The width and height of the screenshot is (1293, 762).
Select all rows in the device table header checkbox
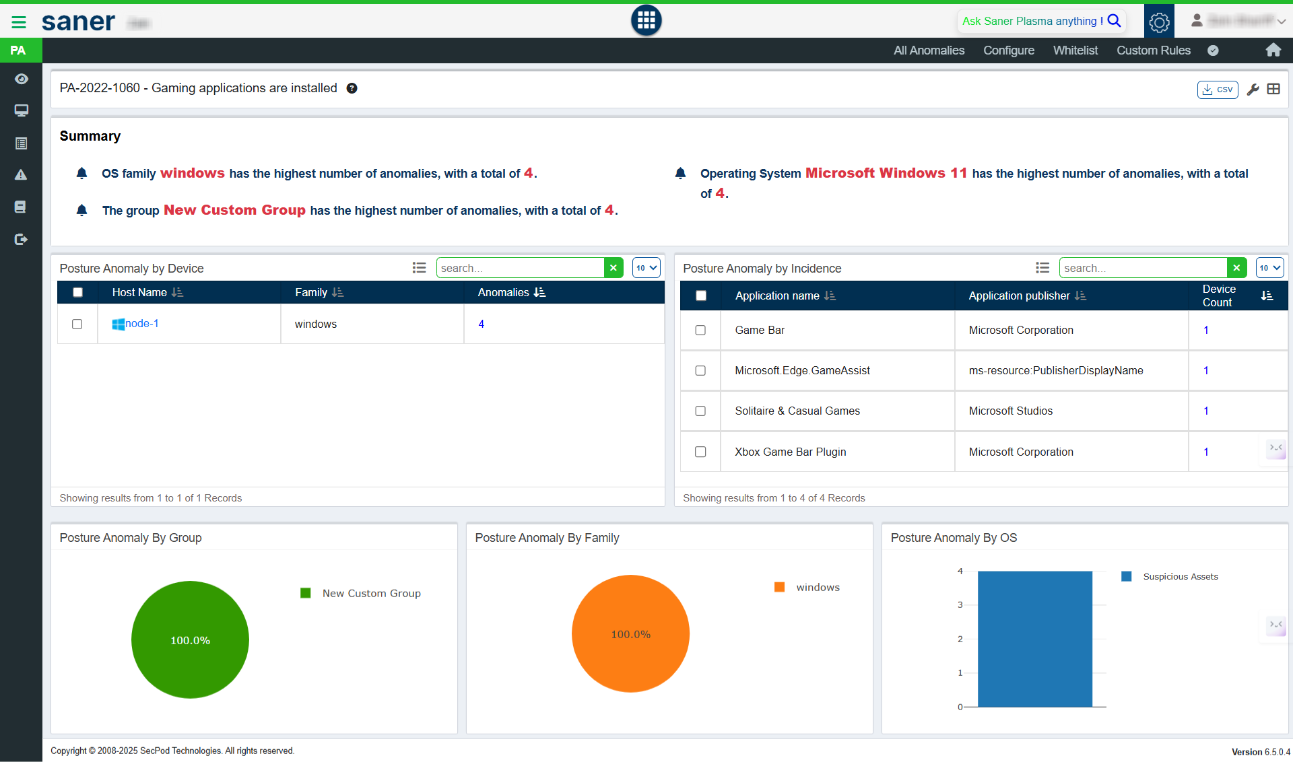coord(78,292)
